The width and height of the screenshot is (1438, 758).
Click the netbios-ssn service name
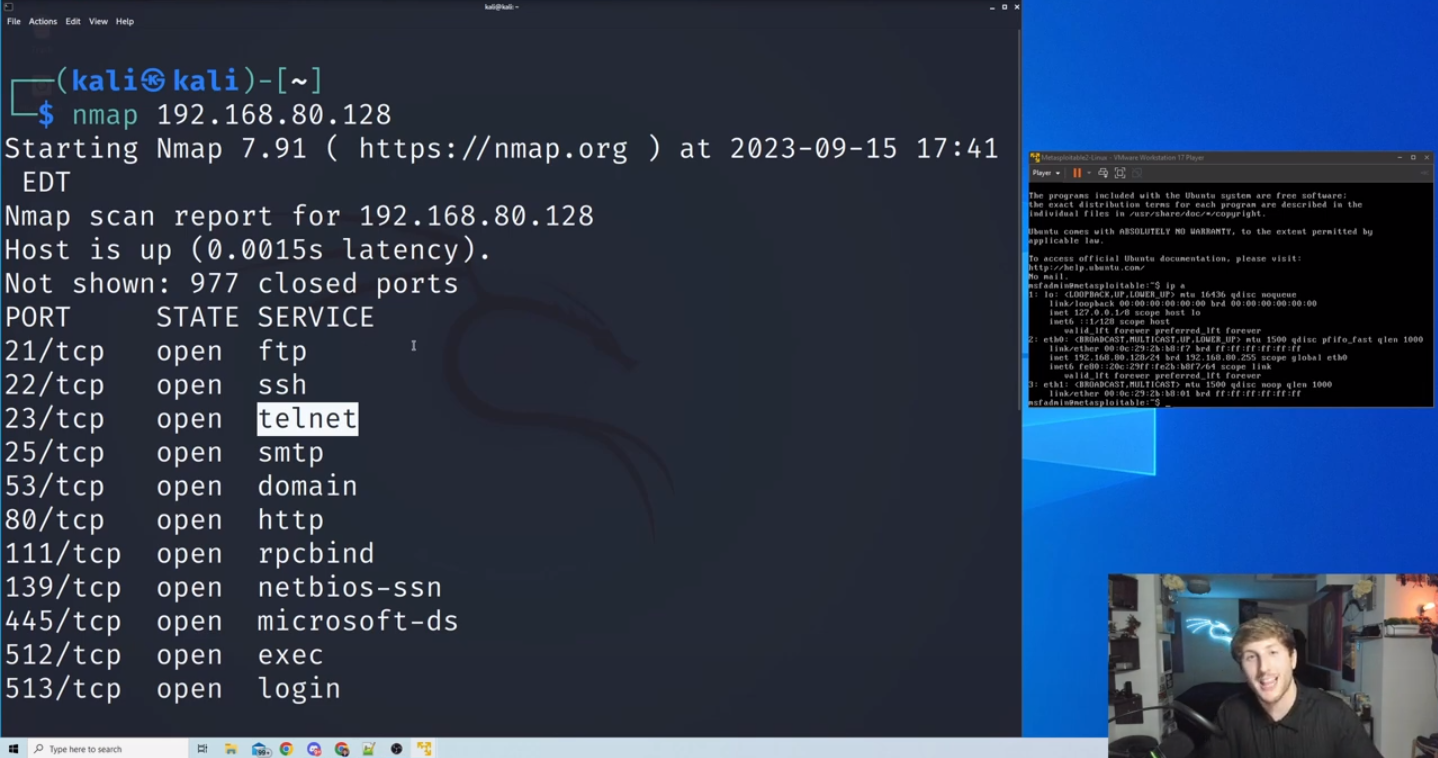coord(349,588)
